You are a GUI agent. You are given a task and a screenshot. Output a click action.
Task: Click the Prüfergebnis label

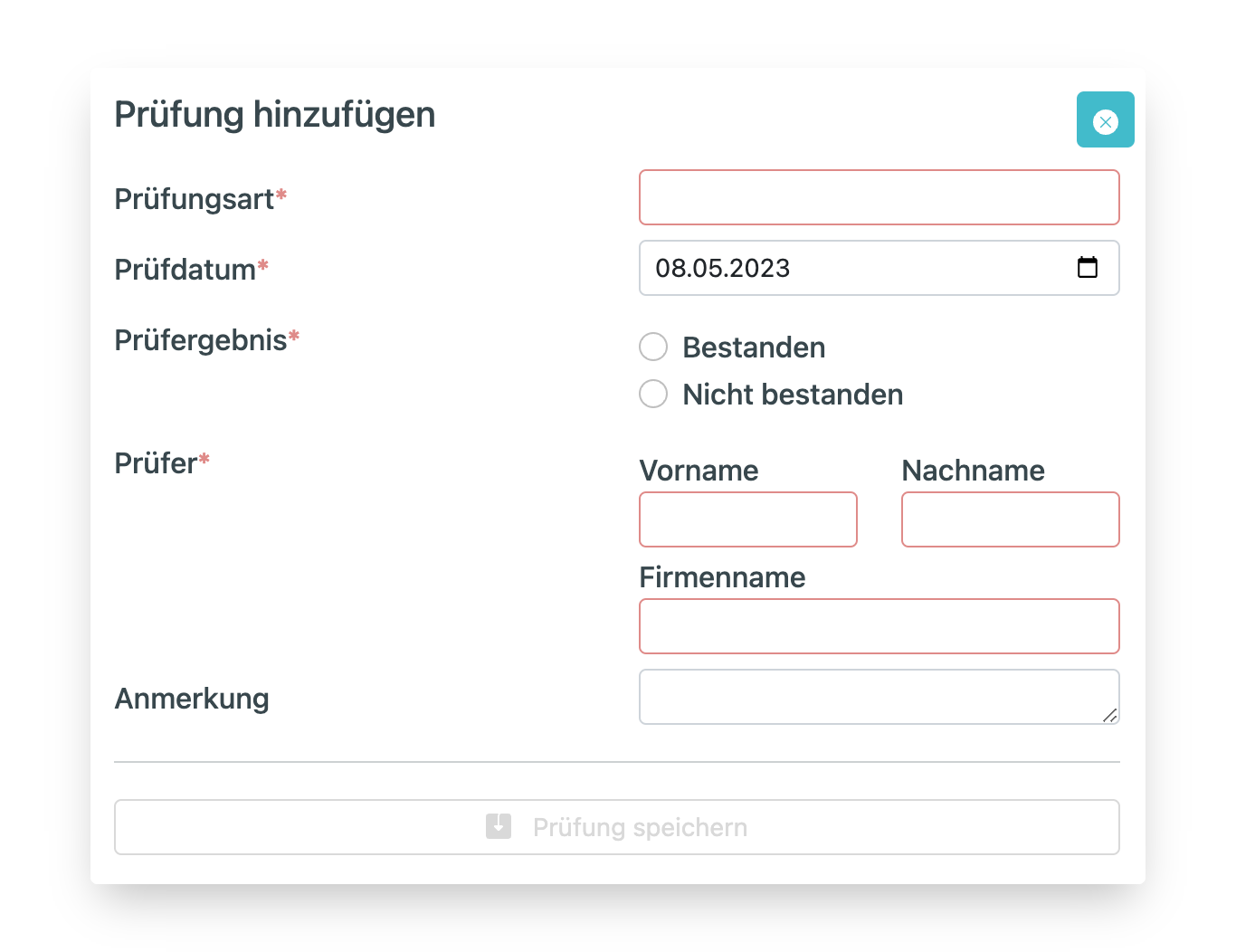(206, 340)
